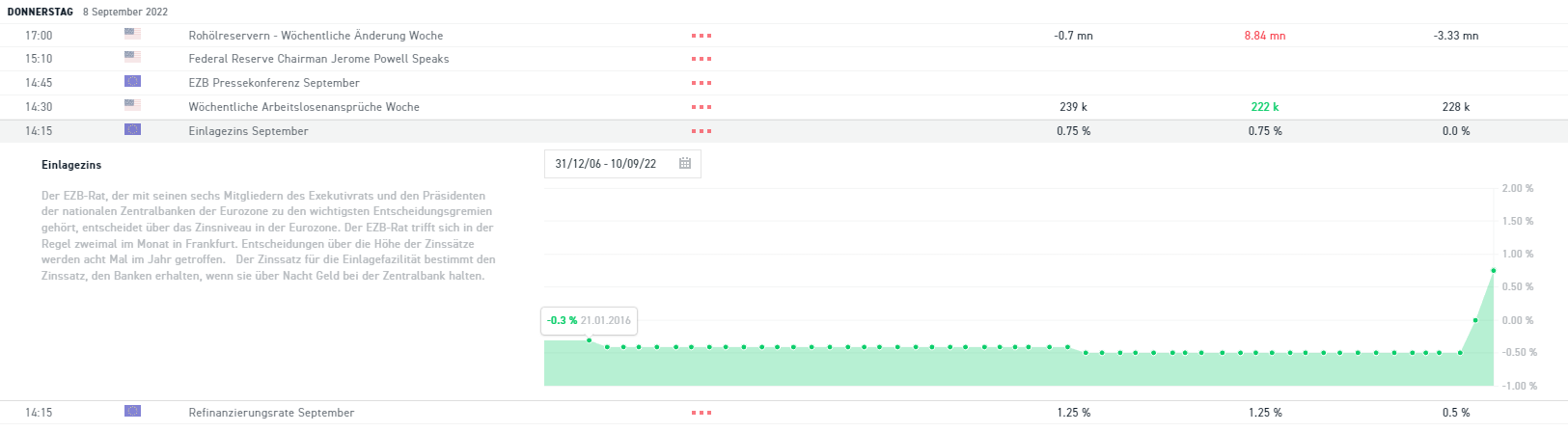Click importance dots on EZB Pressekonferenz row

point(701,83)
